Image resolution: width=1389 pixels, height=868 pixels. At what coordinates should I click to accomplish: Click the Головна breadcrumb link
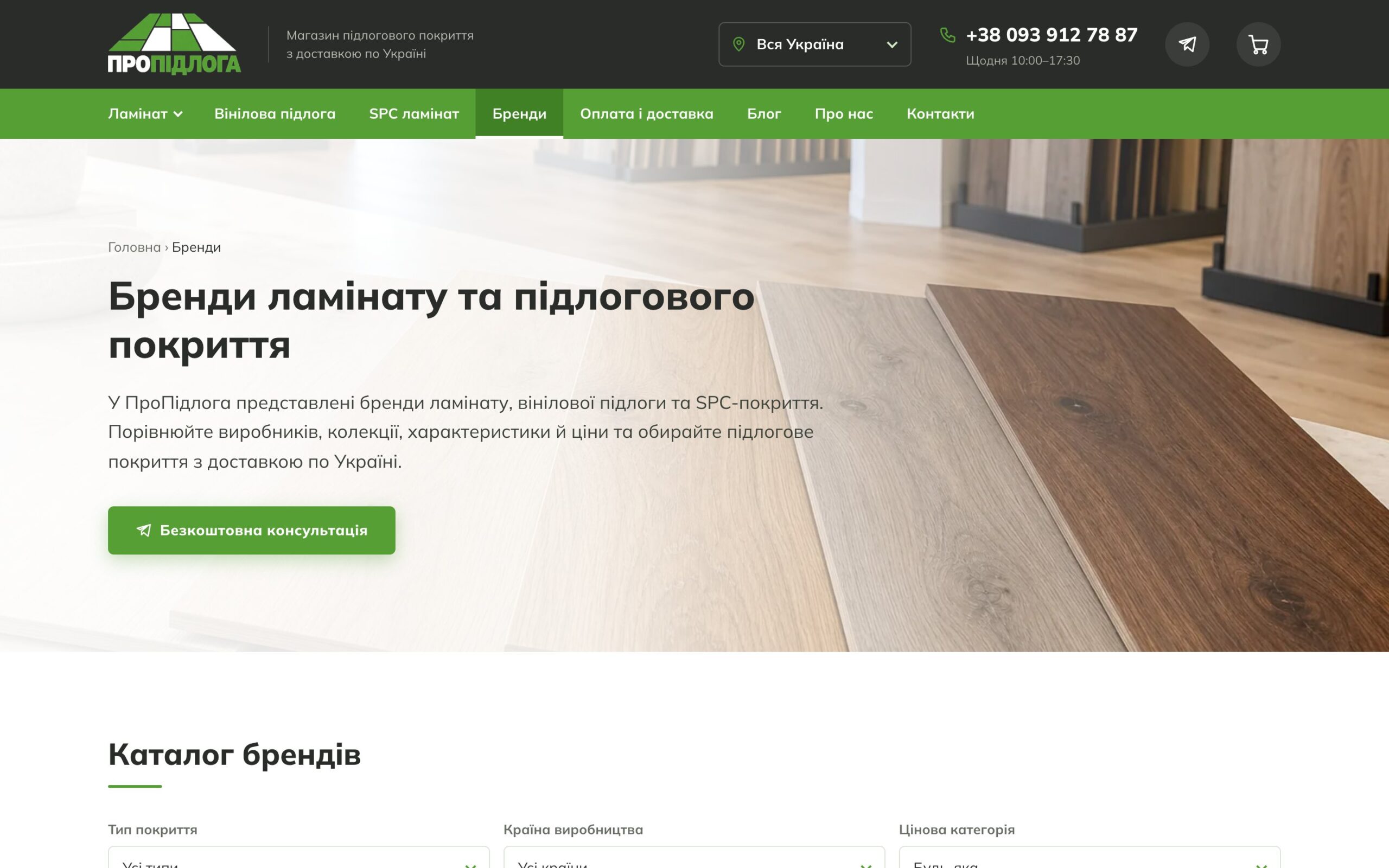coord(135,247)
